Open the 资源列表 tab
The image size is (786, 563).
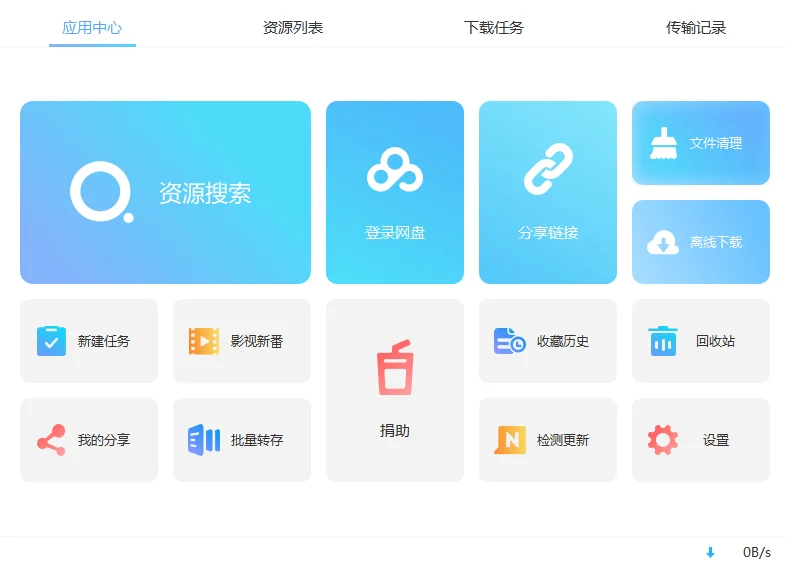293,28
